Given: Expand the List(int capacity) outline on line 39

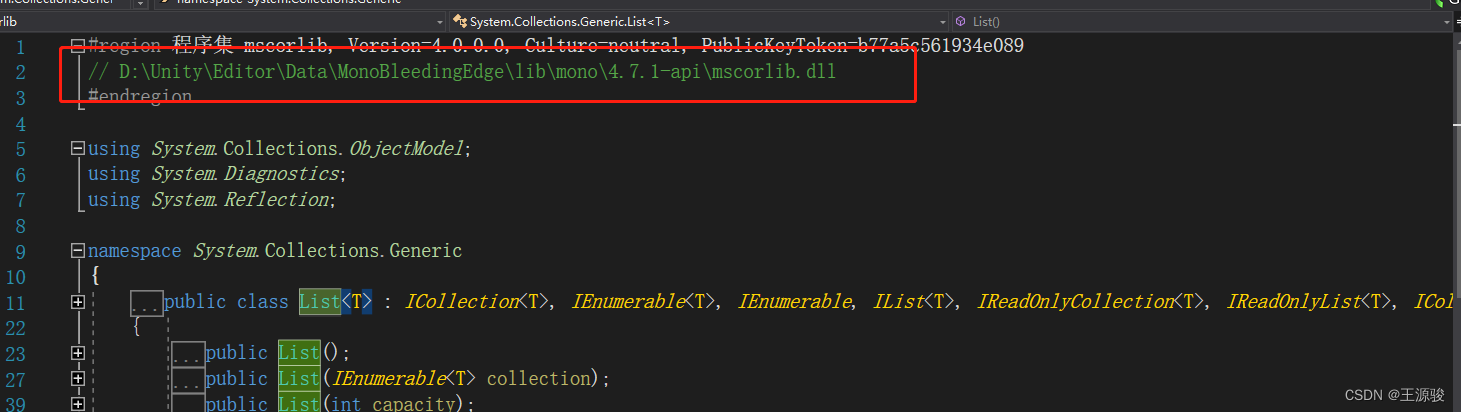Looking at the screenshot, I should [x=78, y=404].
